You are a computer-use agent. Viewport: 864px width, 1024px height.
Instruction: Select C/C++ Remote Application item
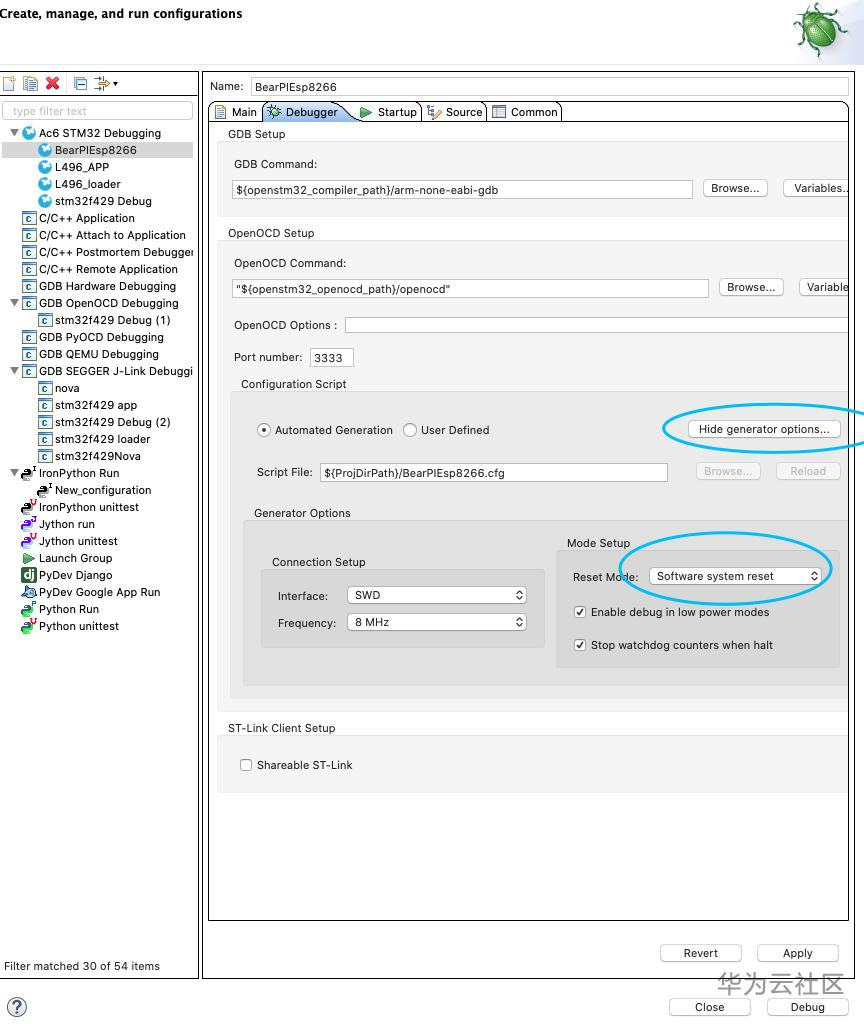108,269
